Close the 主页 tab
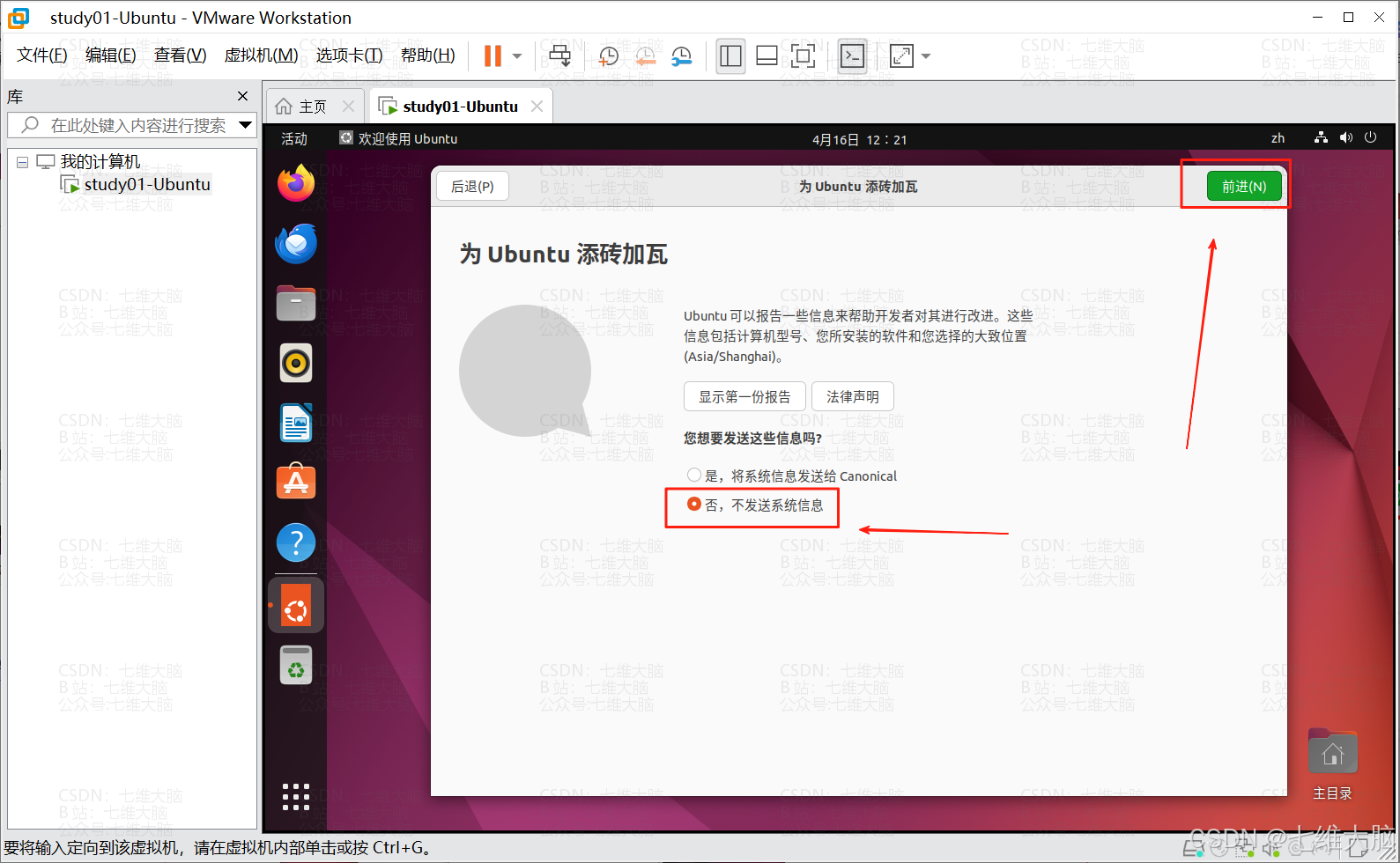1400x863 pixels. point(348,107)
